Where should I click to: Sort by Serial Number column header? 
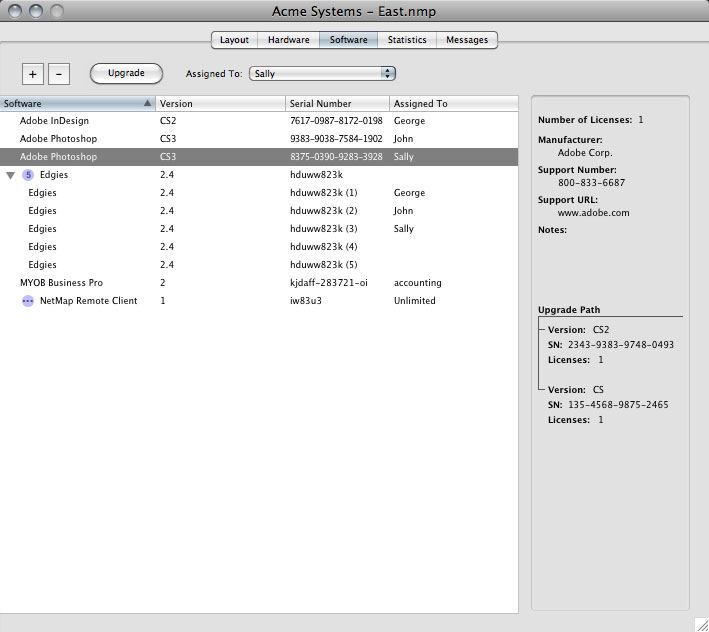[337, 104]
